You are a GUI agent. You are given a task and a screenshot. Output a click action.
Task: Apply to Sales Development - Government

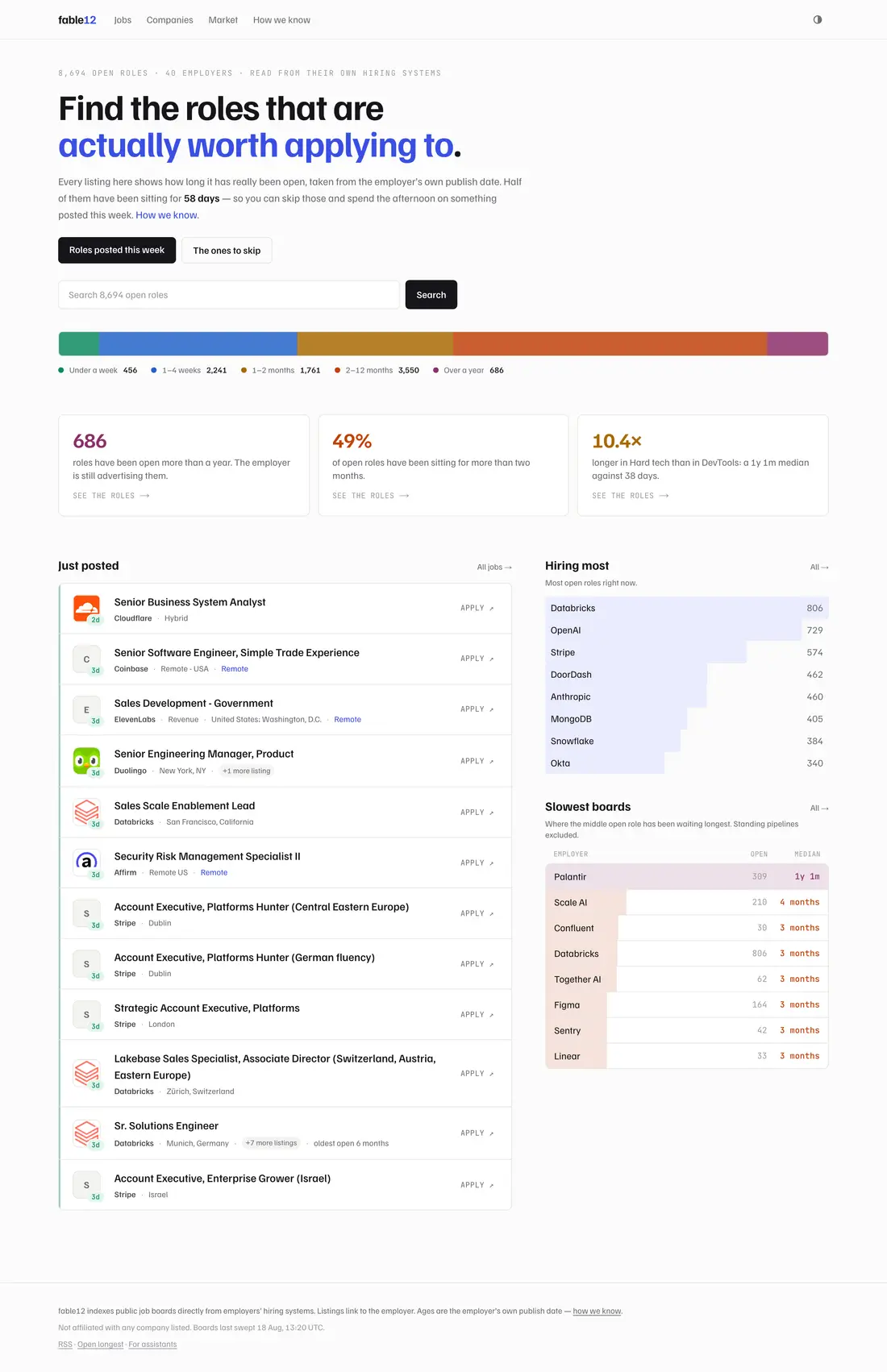[x=477, y=710]
